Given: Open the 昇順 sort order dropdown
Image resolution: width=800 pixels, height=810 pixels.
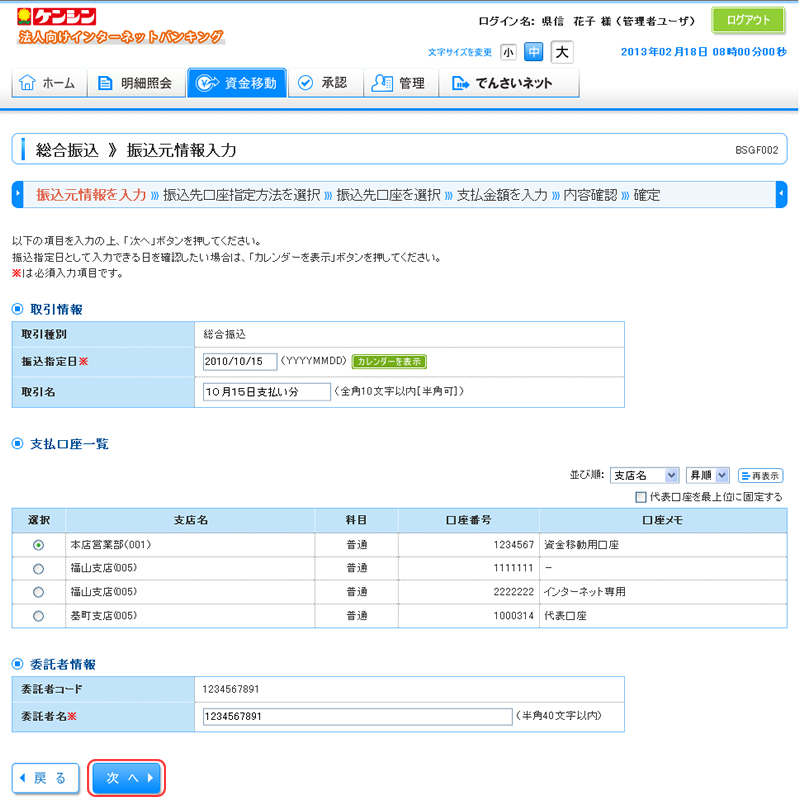Looking at the screenshot, I should (x=707, y=475).
